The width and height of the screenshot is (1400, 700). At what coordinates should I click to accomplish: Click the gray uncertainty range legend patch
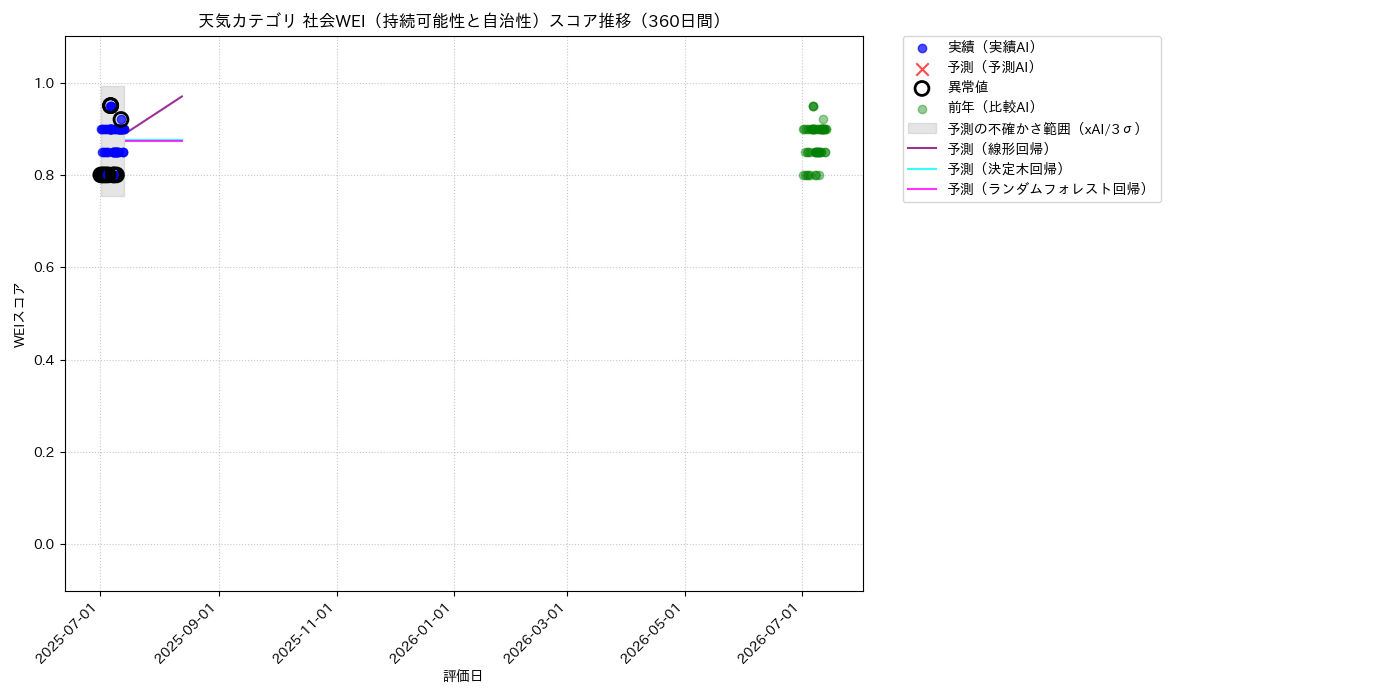point(922,129)
